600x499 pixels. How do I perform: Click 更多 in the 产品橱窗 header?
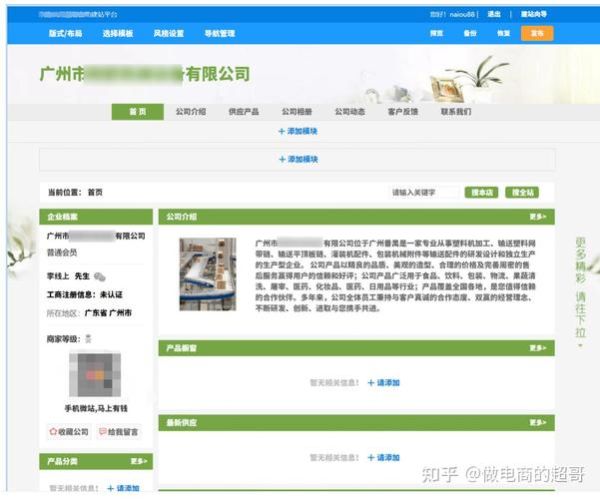pyautogui.click(x=538, y=348)
